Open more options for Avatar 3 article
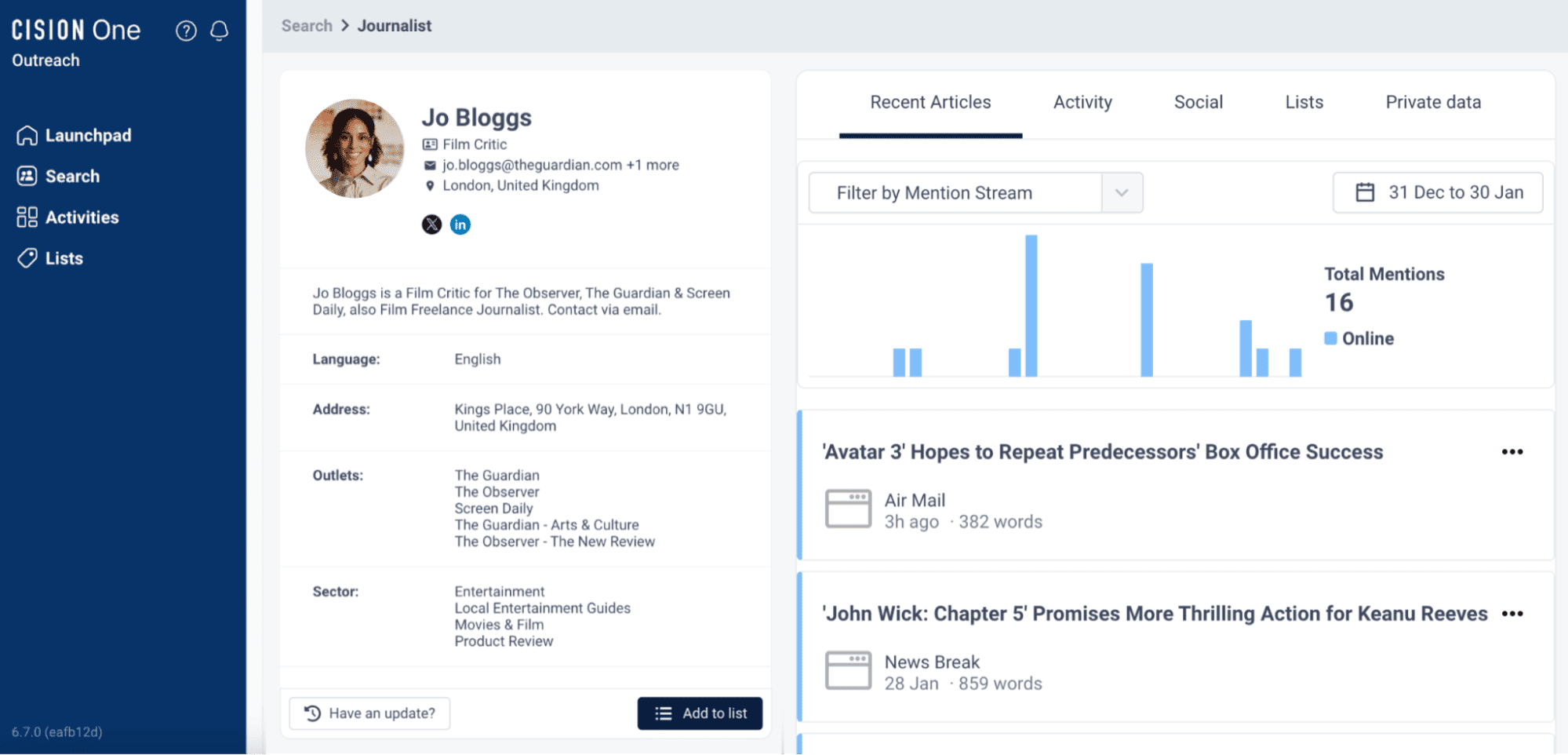 click(1512, 452)
